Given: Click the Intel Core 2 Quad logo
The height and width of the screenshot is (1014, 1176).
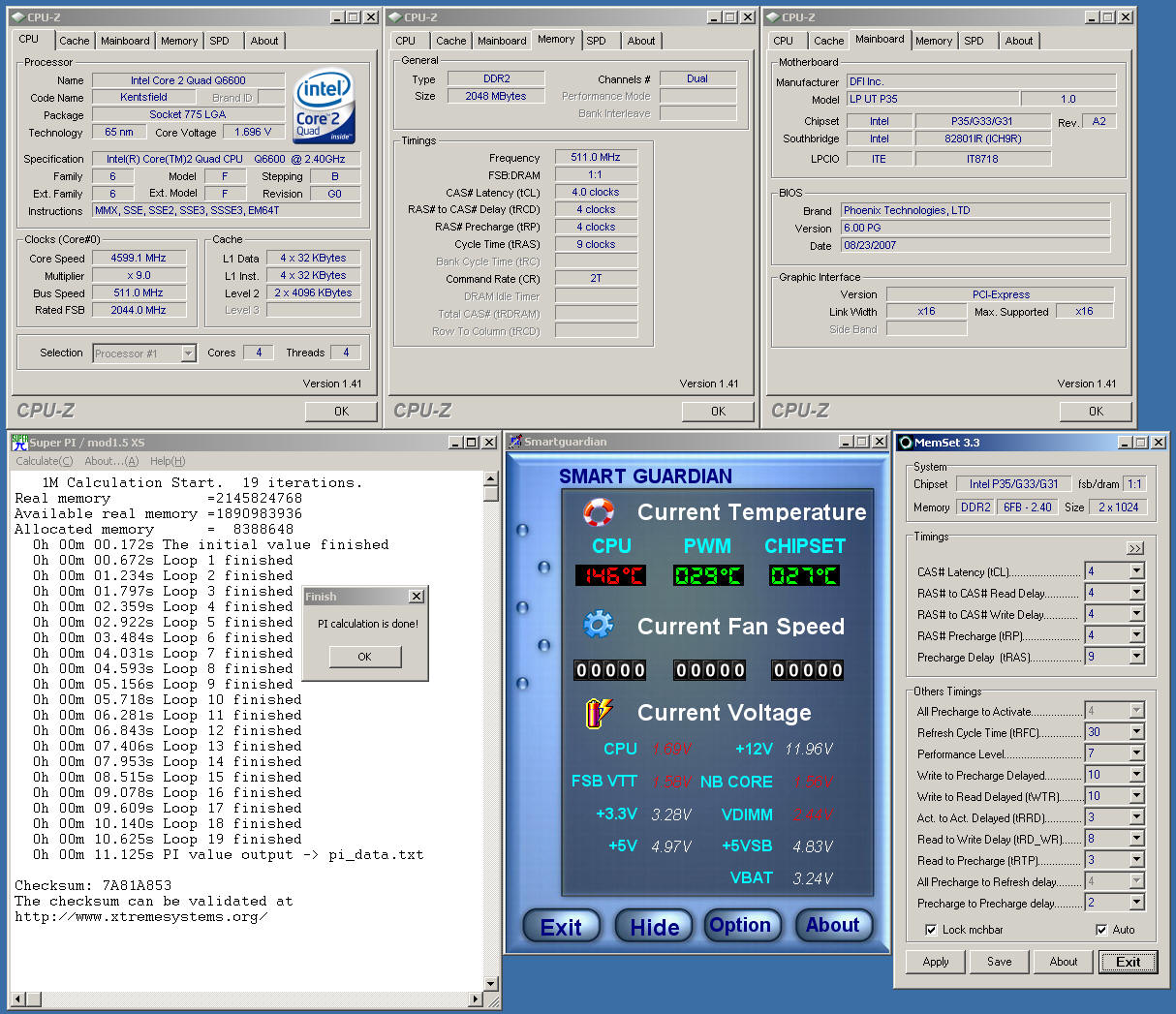Looking at the screenshot, I should pos(325,107).
